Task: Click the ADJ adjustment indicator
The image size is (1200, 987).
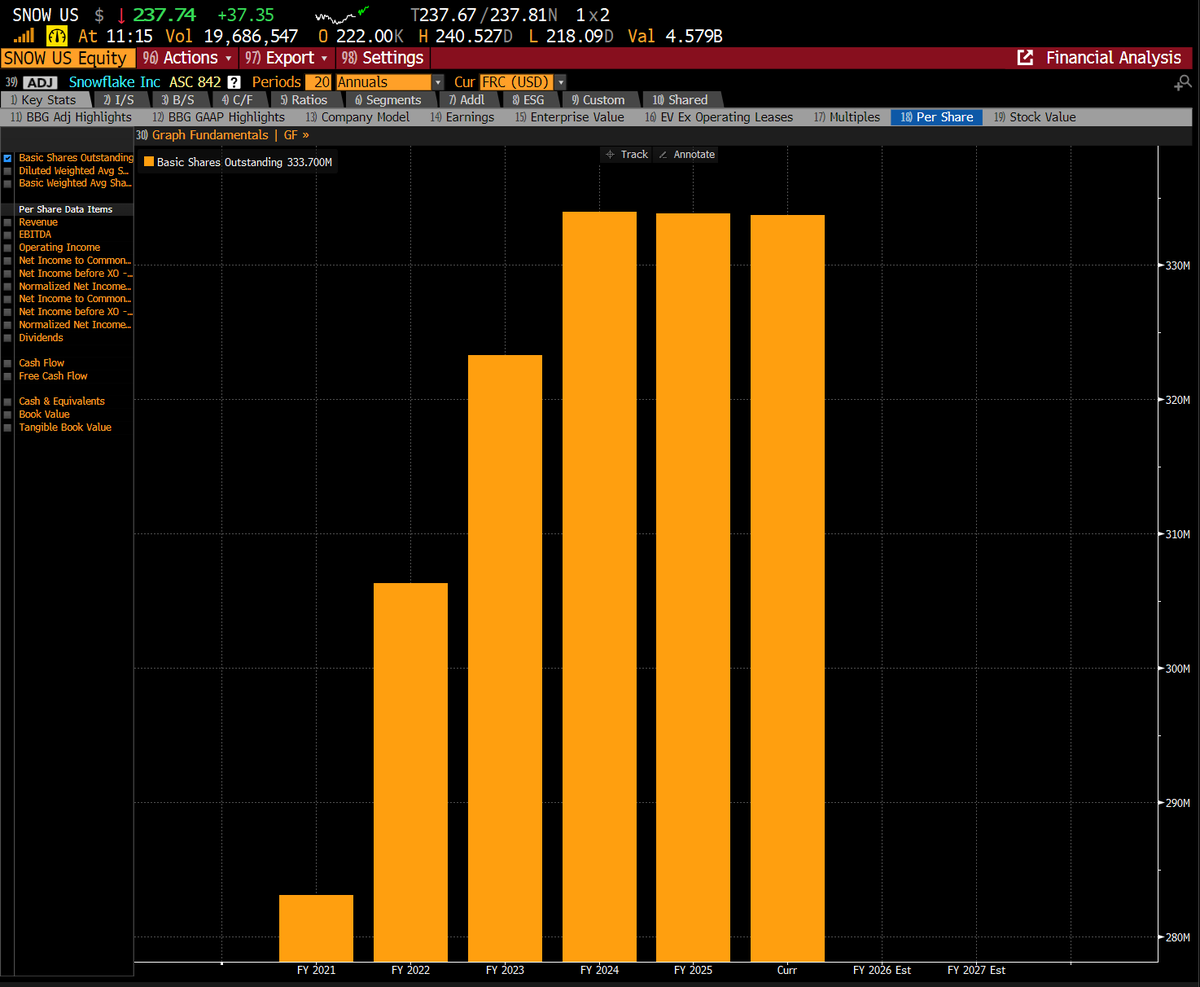Action: 40,81
